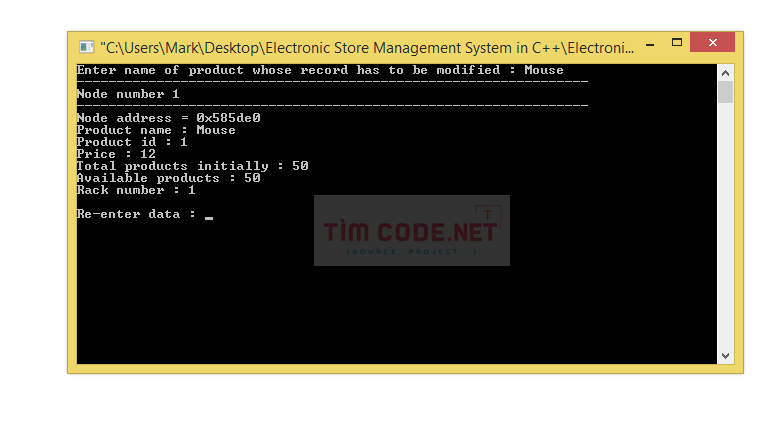This screenshot has height=422, width=784.
Task: Click the 'Rack number : 1' line
Action: 136,190
